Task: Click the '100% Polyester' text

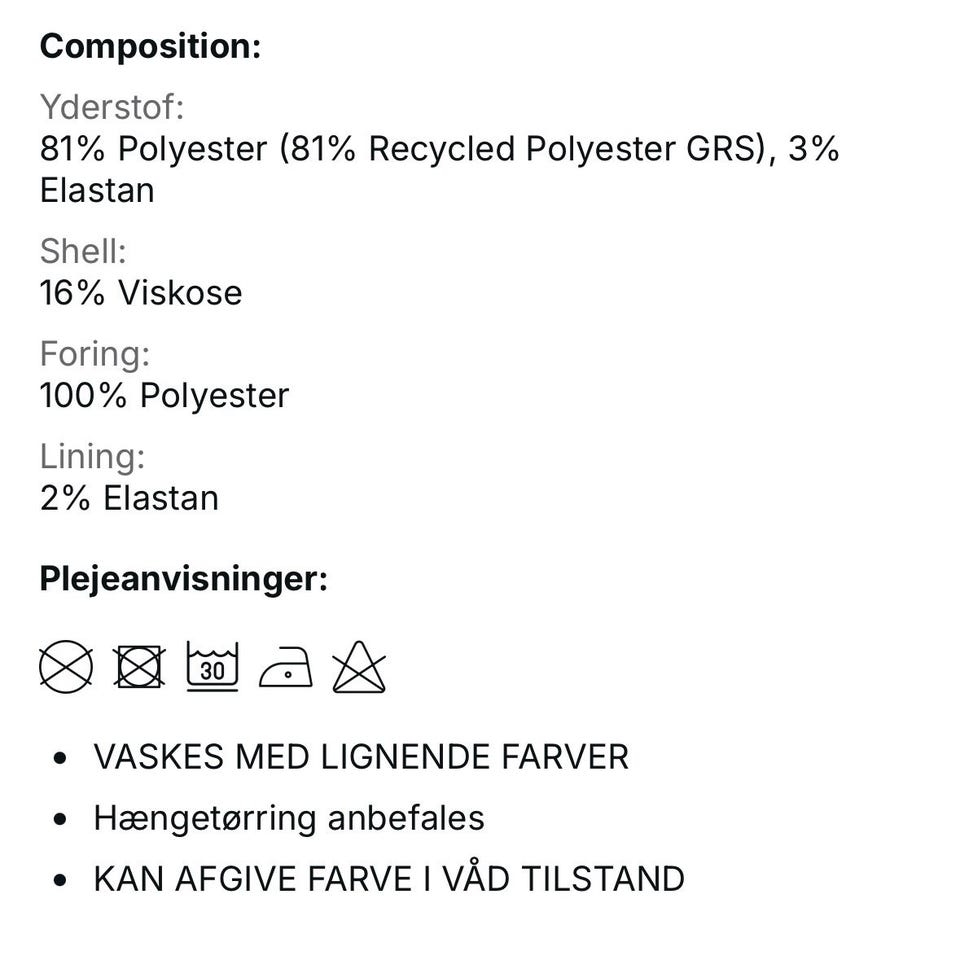Action: coord(164,396)
